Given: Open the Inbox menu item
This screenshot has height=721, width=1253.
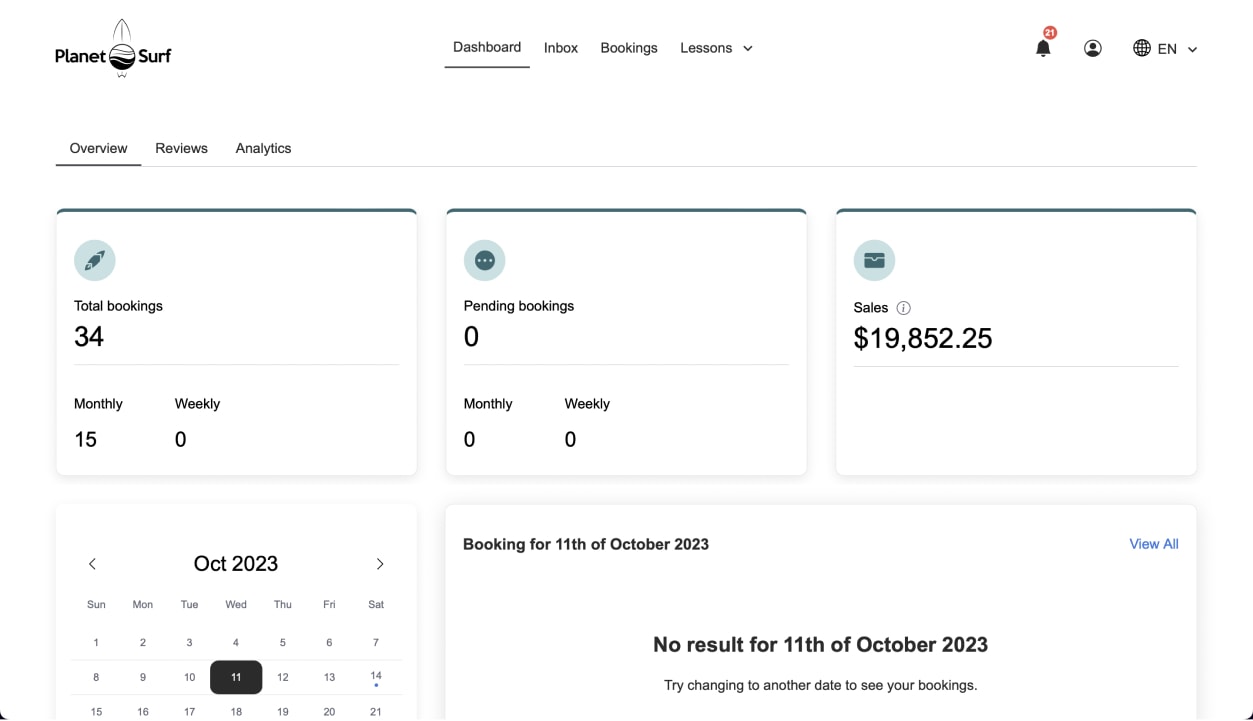Looking at the screenshot, I should pos(561,48).
